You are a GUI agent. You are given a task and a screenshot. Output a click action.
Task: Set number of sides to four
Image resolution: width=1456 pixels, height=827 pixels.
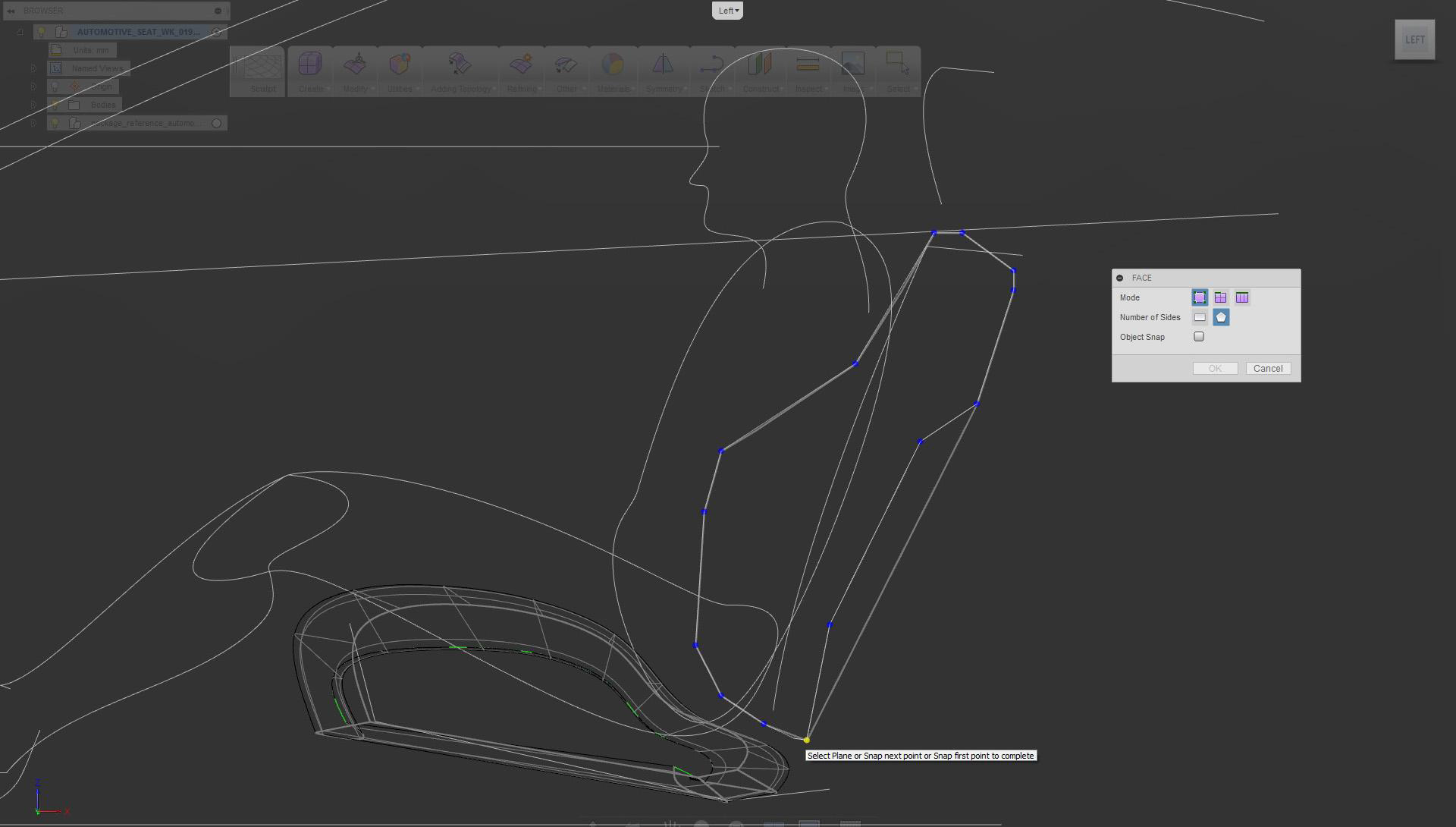pos(1199,317)
